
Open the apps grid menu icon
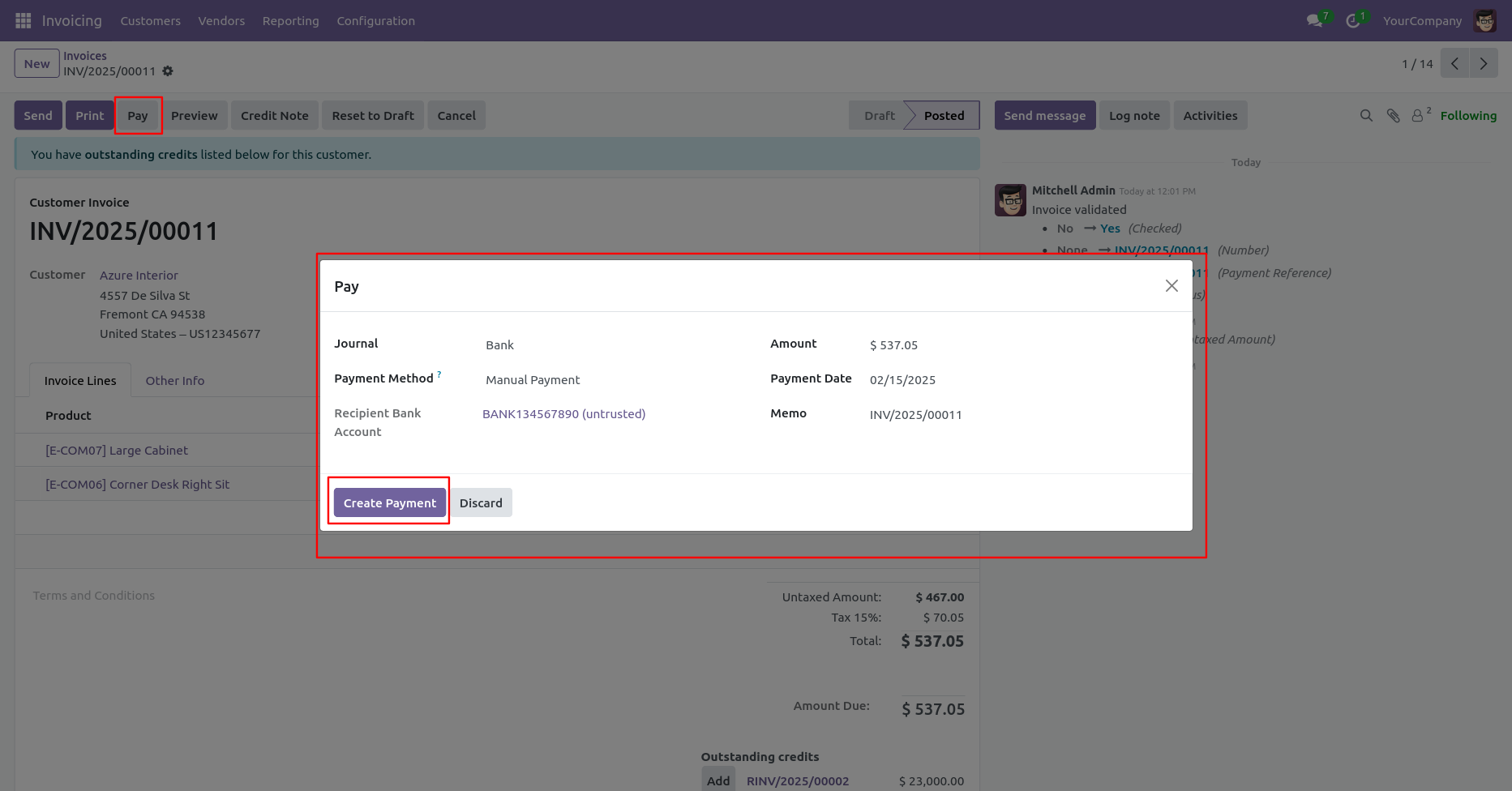pos(23,20)
